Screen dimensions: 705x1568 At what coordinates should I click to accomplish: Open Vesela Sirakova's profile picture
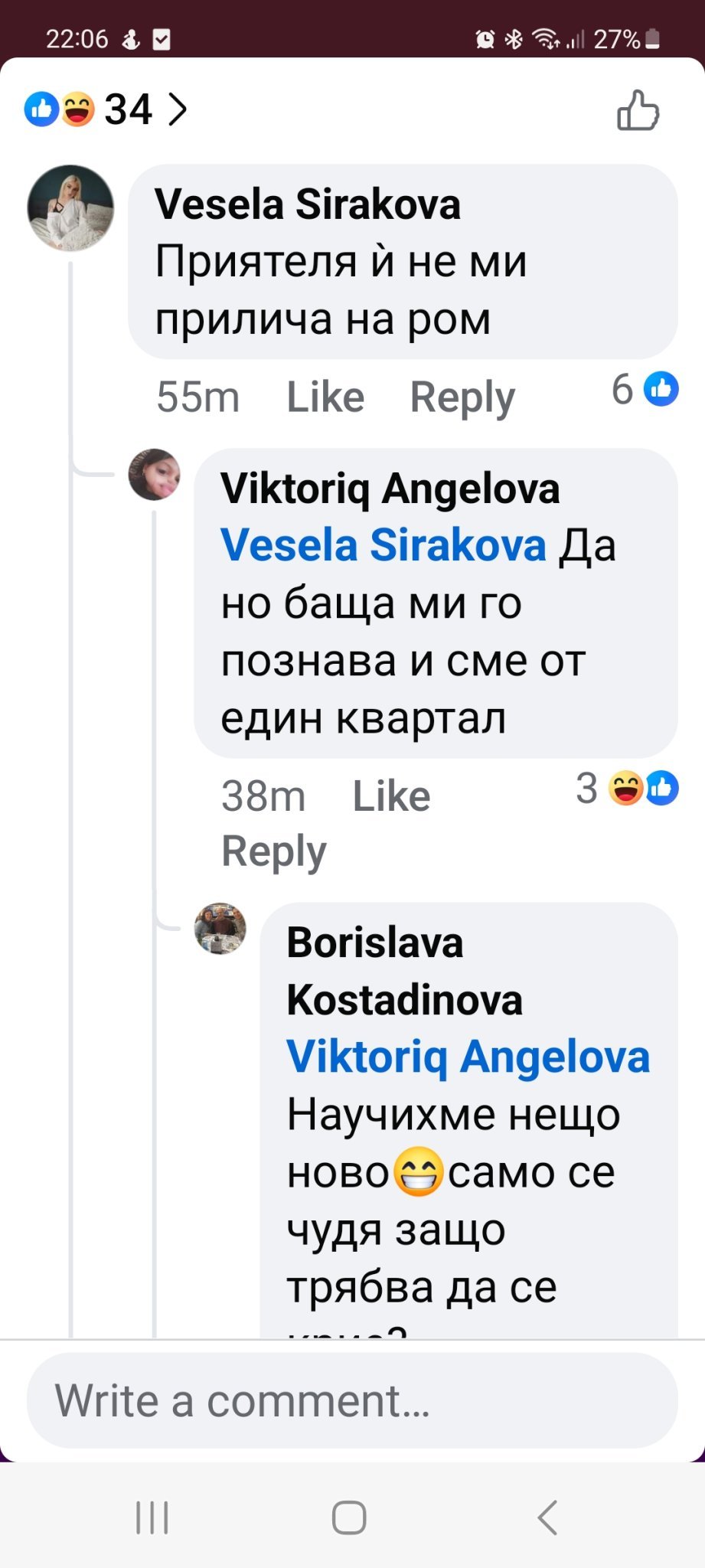pos(70,207)
